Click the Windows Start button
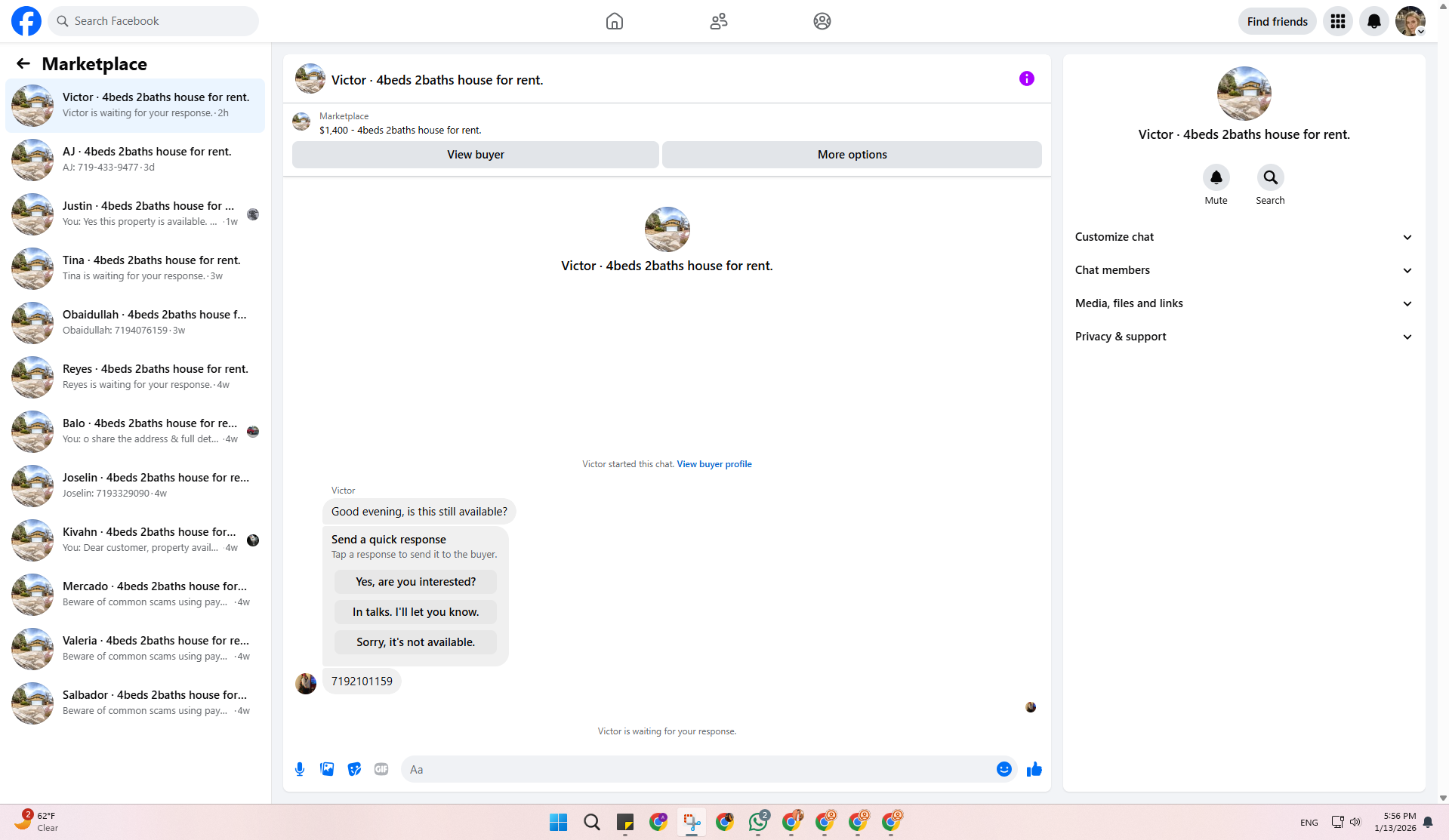The width and height of the screenshot is (1449, 840). (559, 822)
